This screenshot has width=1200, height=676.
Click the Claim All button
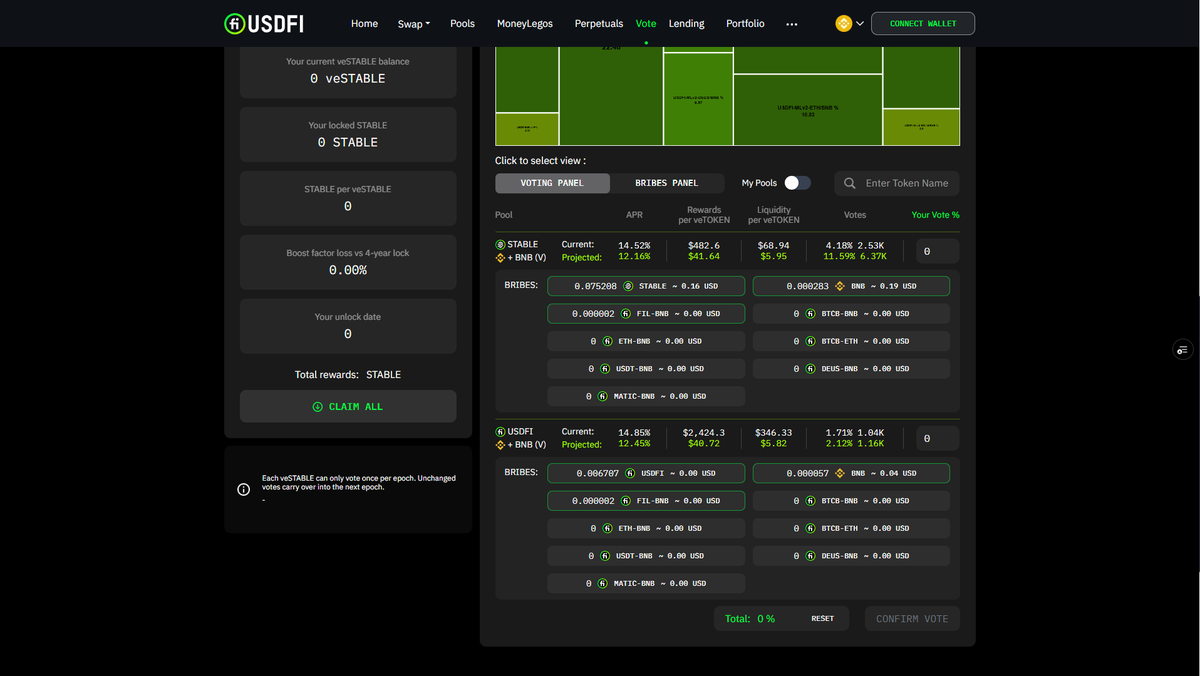pyautogui.click(x=348, y=407)
